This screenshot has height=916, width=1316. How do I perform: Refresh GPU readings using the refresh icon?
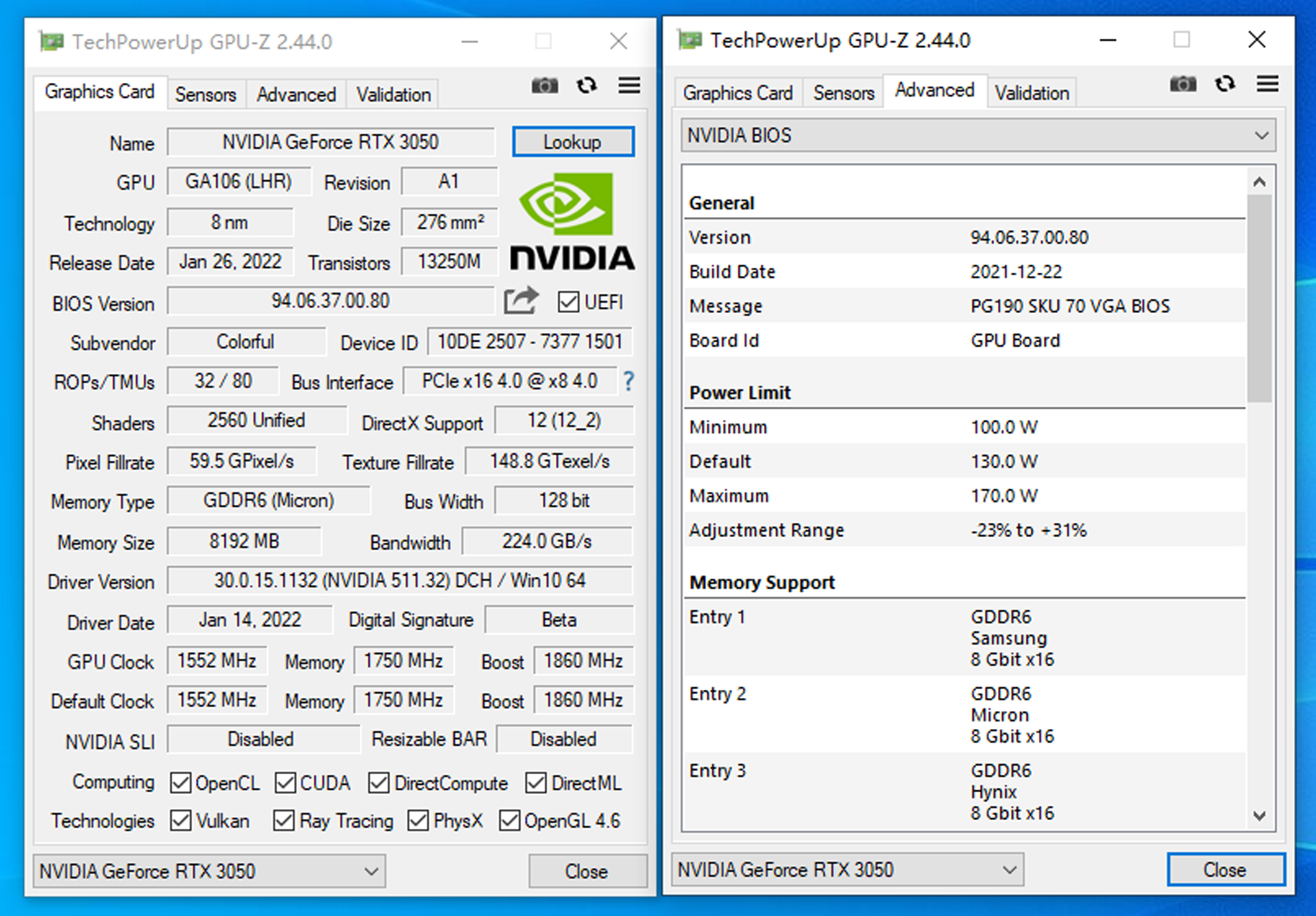[x=587, y=85]
